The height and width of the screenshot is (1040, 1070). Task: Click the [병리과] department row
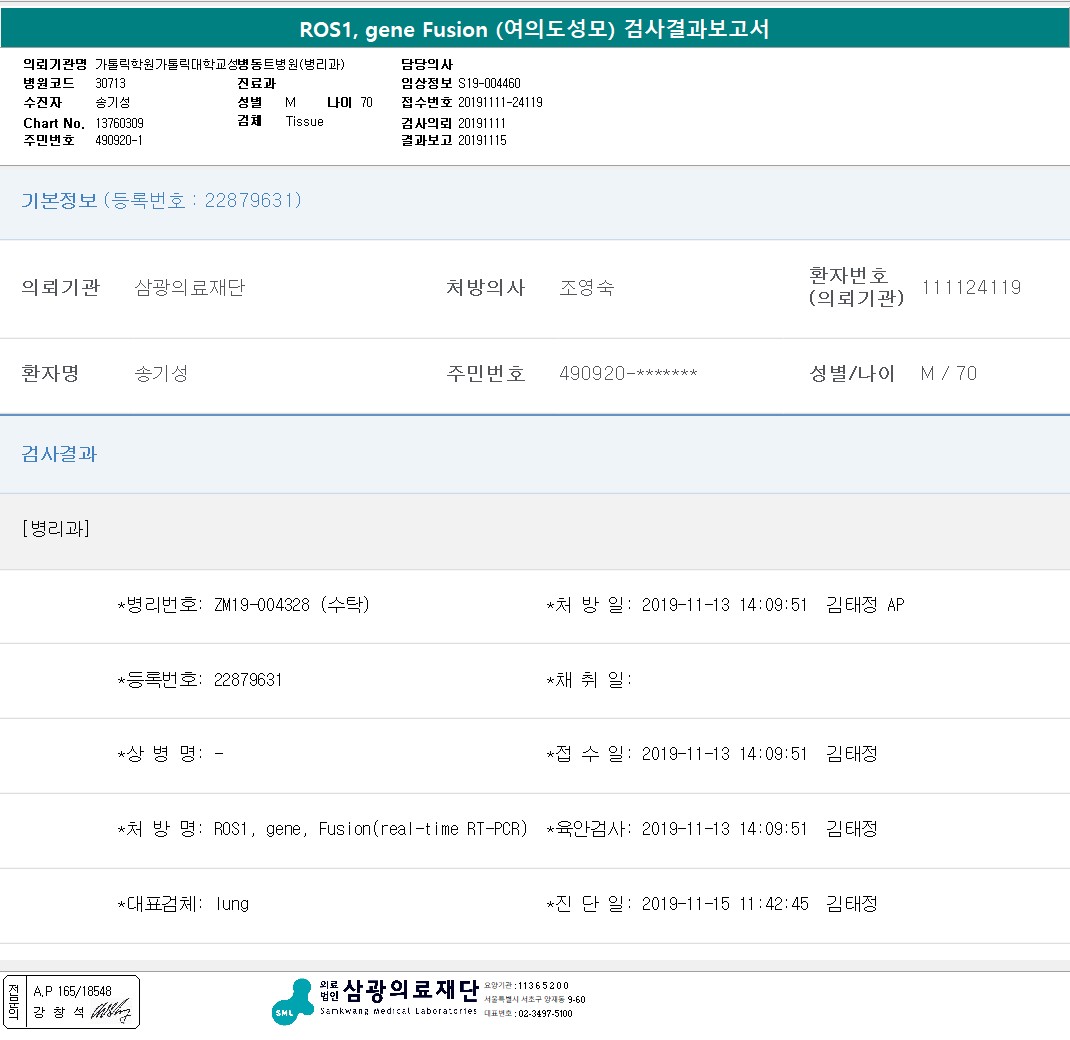56,529
